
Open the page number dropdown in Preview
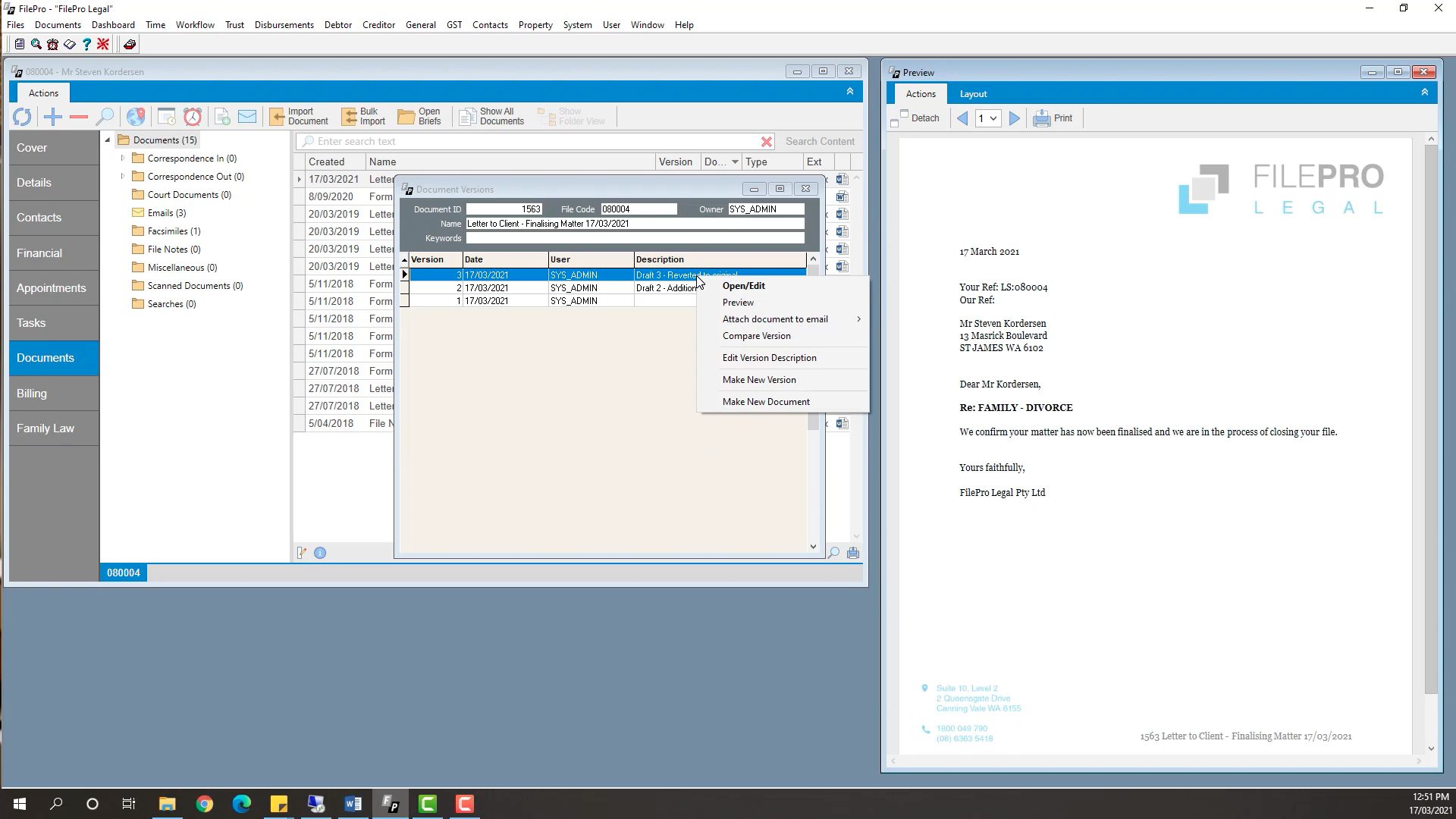pyautogui.click(x=993, y=118)
